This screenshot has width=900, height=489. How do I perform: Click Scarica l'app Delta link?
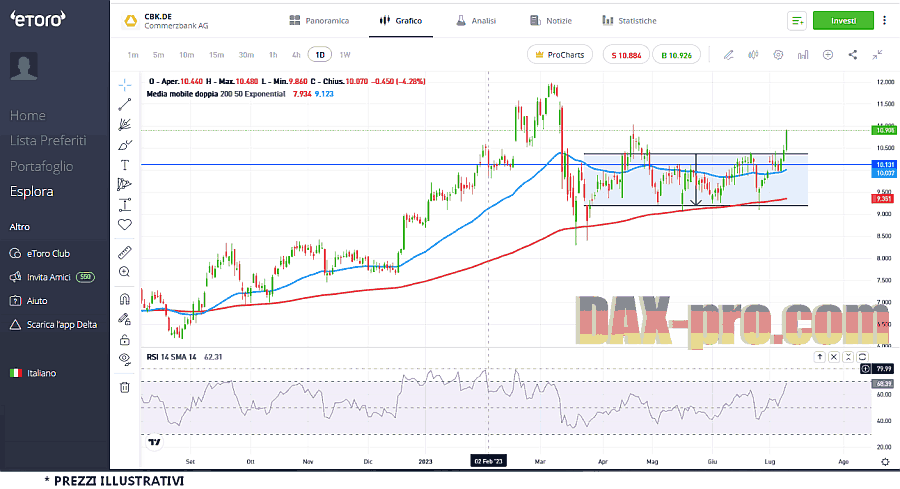point(53,325)
